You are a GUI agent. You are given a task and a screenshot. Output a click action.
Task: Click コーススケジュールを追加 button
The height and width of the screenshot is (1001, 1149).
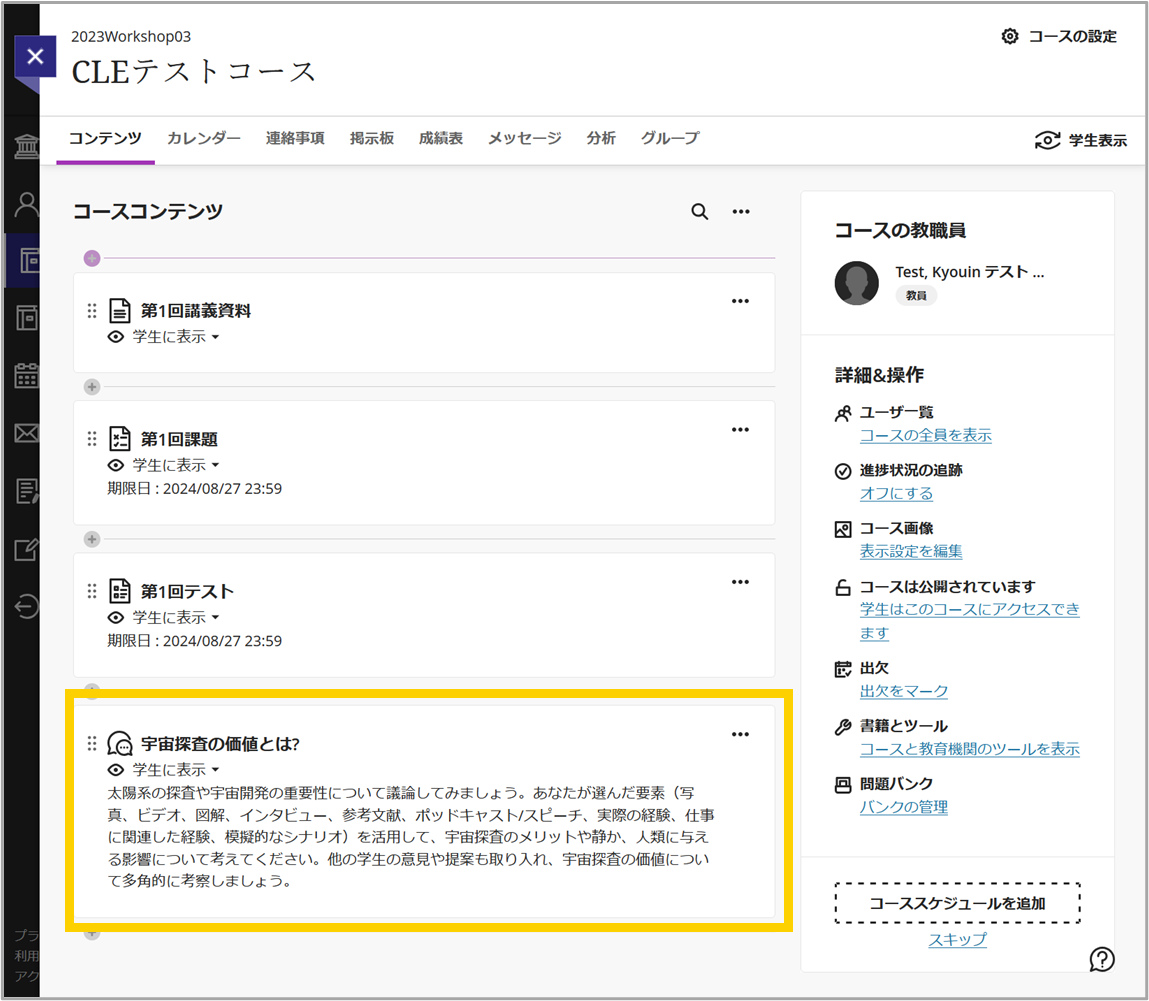click(957, 903)
